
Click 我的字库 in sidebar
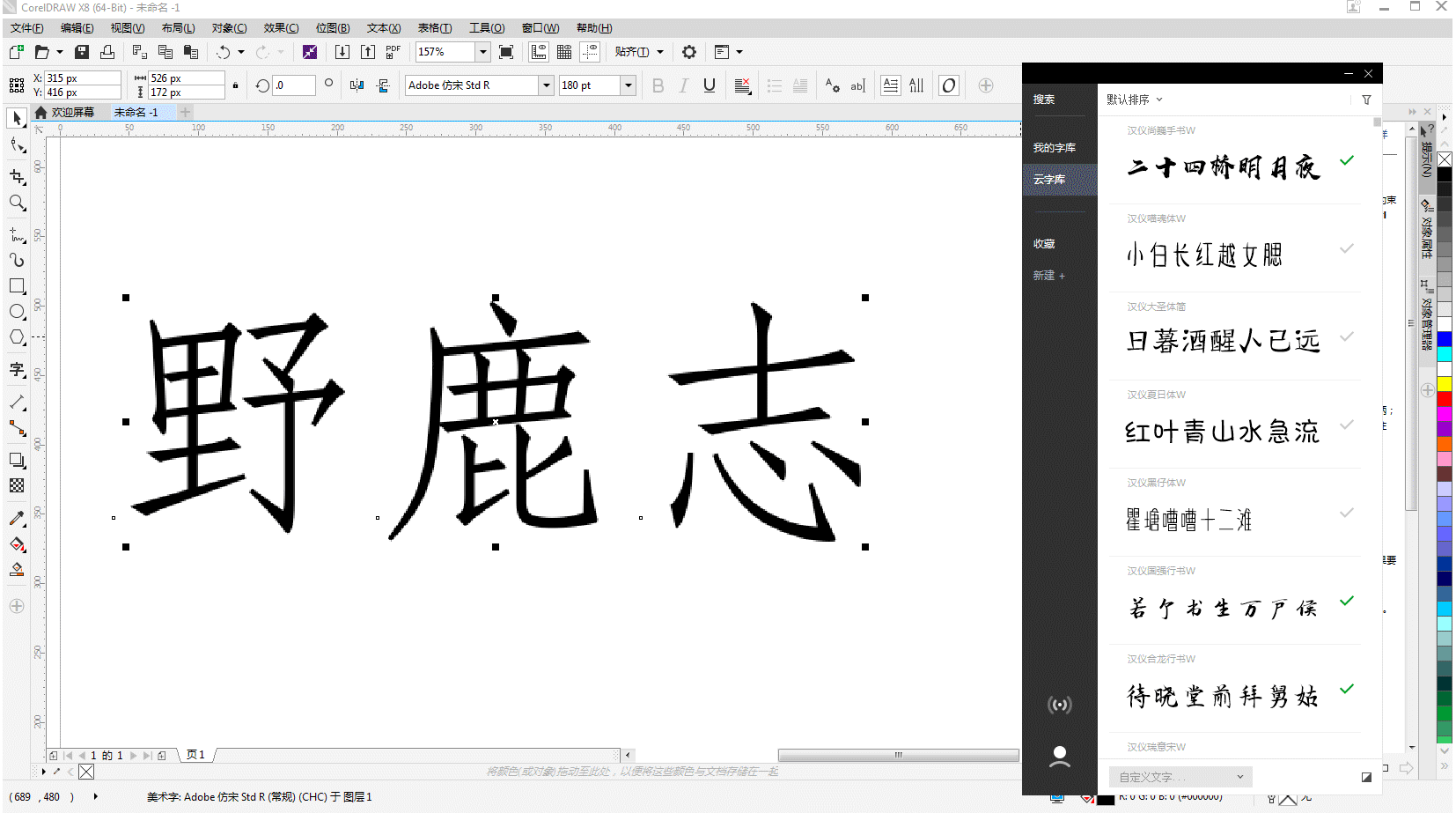(x=1055, y=148)
